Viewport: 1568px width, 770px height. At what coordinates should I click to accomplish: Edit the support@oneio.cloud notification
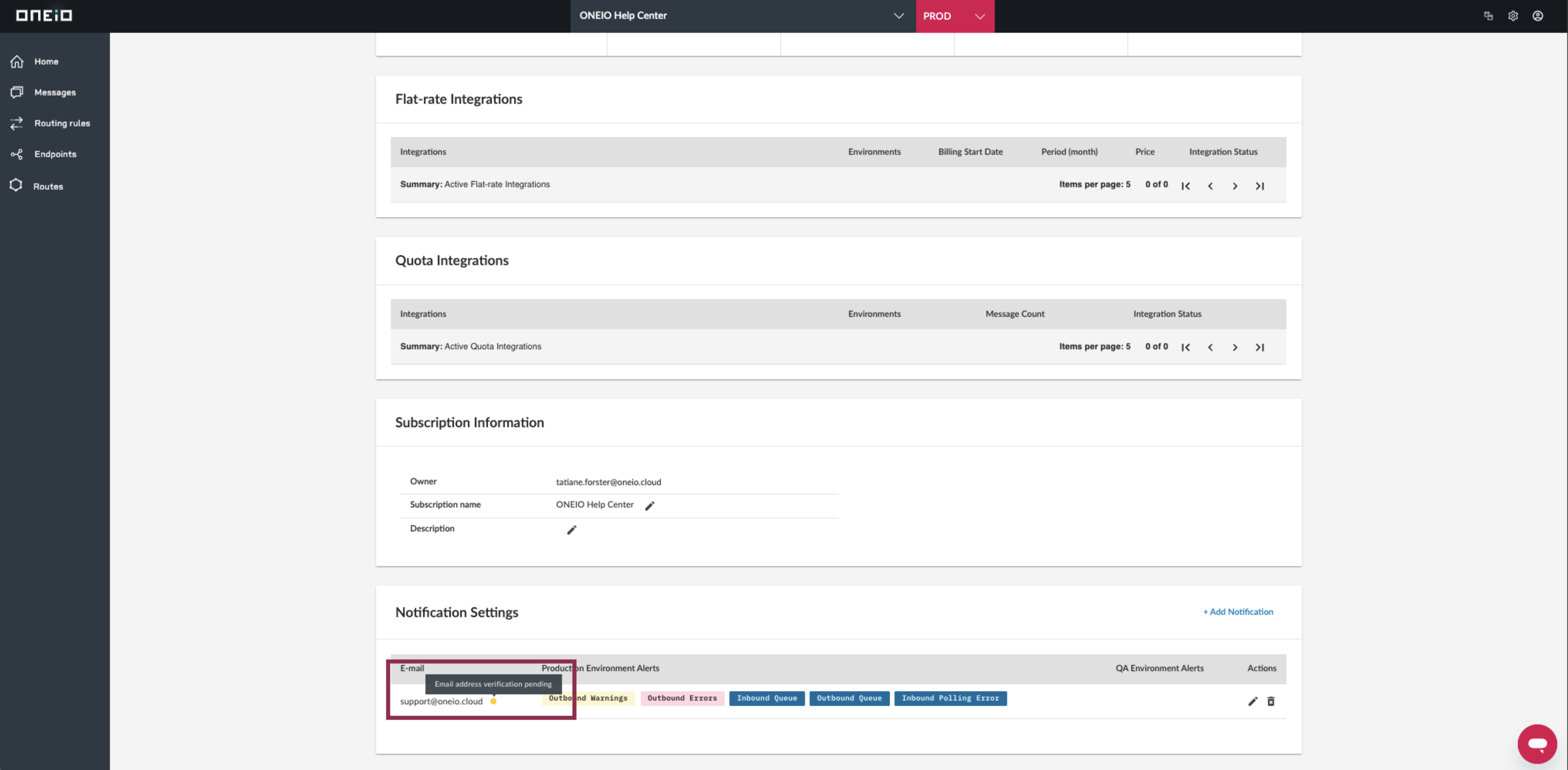[1253, 701]
